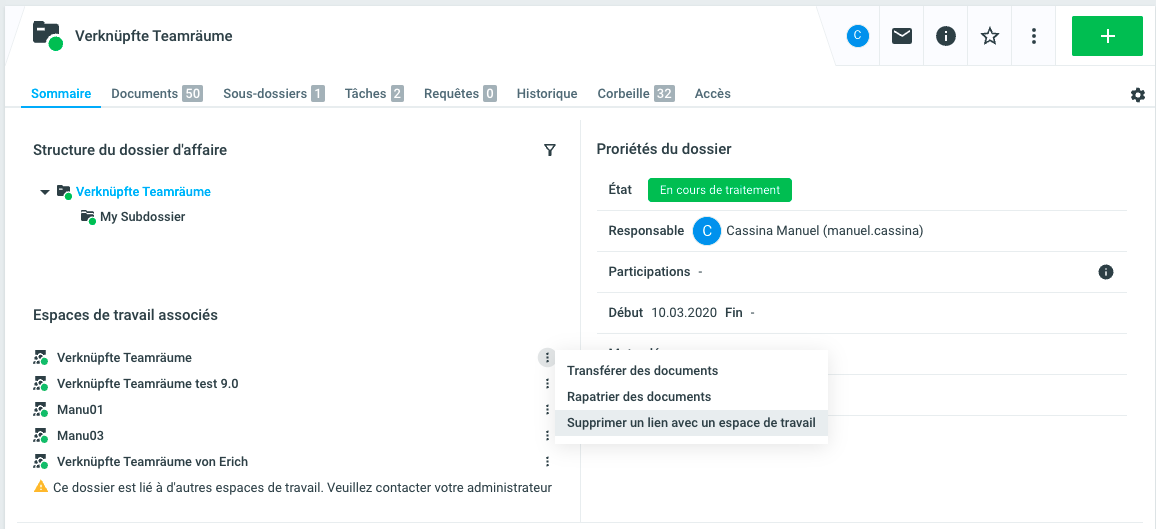
Task: Click the blue user avatar in header
Action: pyautogui.click(x=857, y=36)
